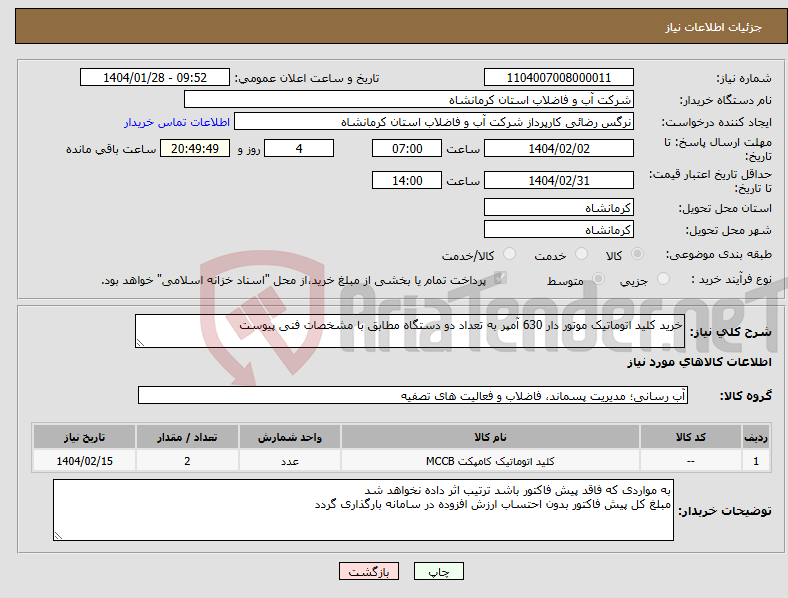Click the تاریخ نیاز column header
The image size is (788, 598).
click(84, 437)
